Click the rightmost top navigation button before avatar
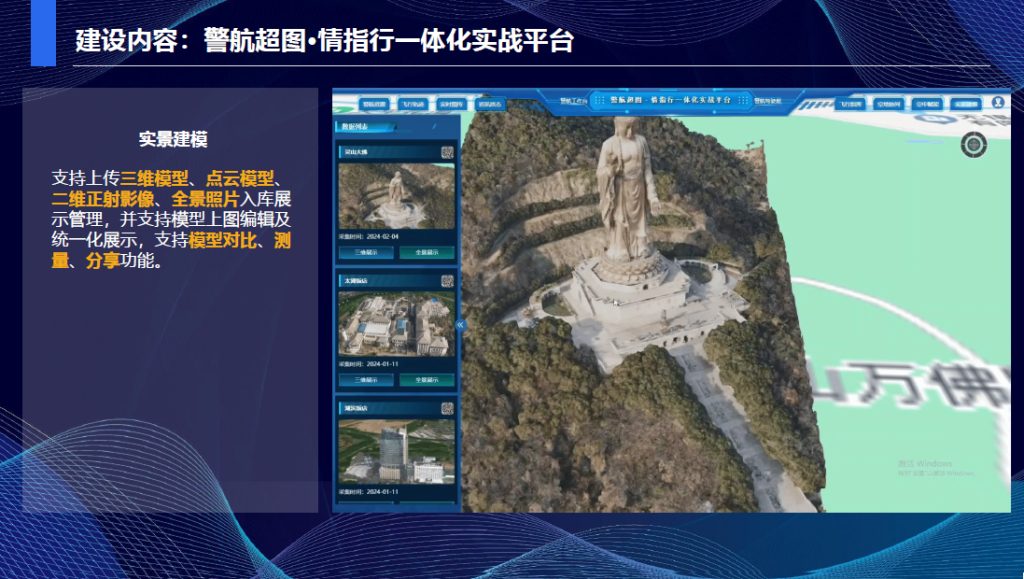Viewport: 1024px width, 579px height. click(965, 103)
